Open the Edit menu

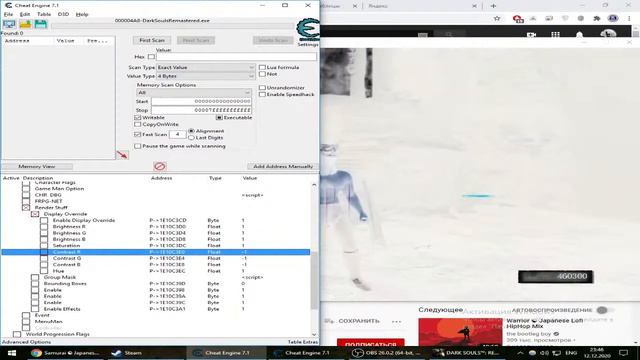(24, 14)
